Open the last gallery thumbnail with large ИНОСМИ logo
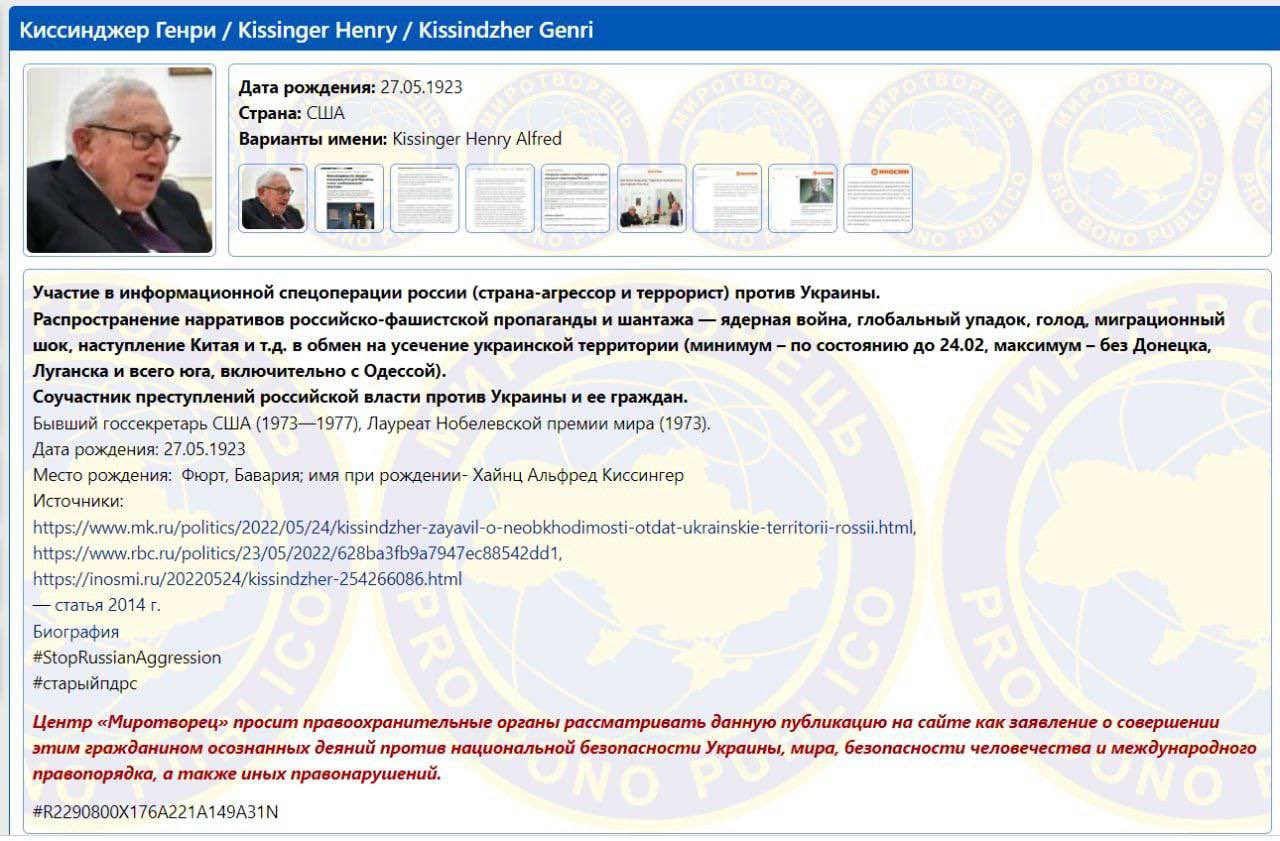This screenshot has width=1280, height=841. pyautogui.click(x=878, y=198)
